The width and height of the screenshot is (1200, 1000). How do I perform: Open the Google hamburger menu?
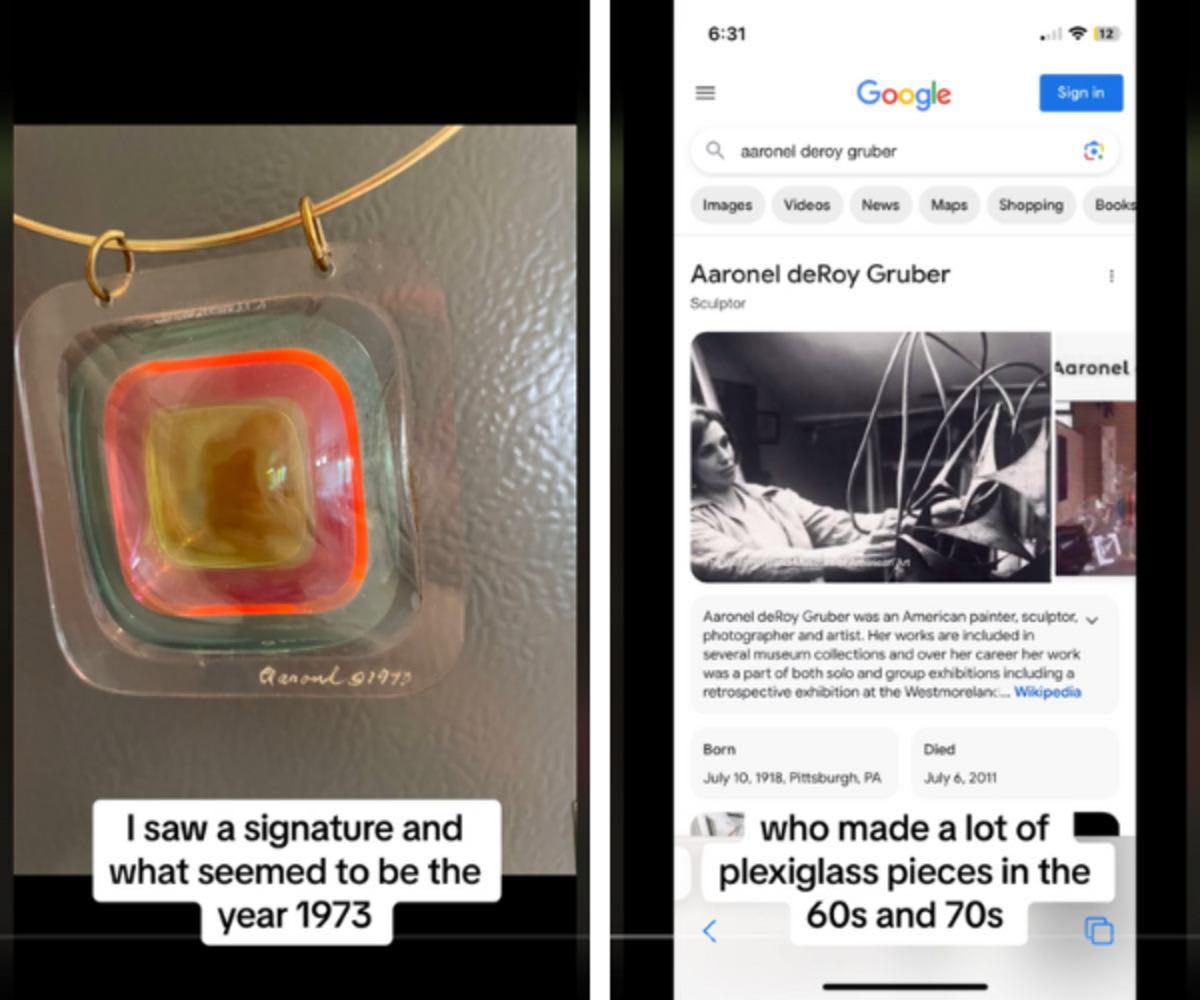pyautogui.click(x=705, y=93)
